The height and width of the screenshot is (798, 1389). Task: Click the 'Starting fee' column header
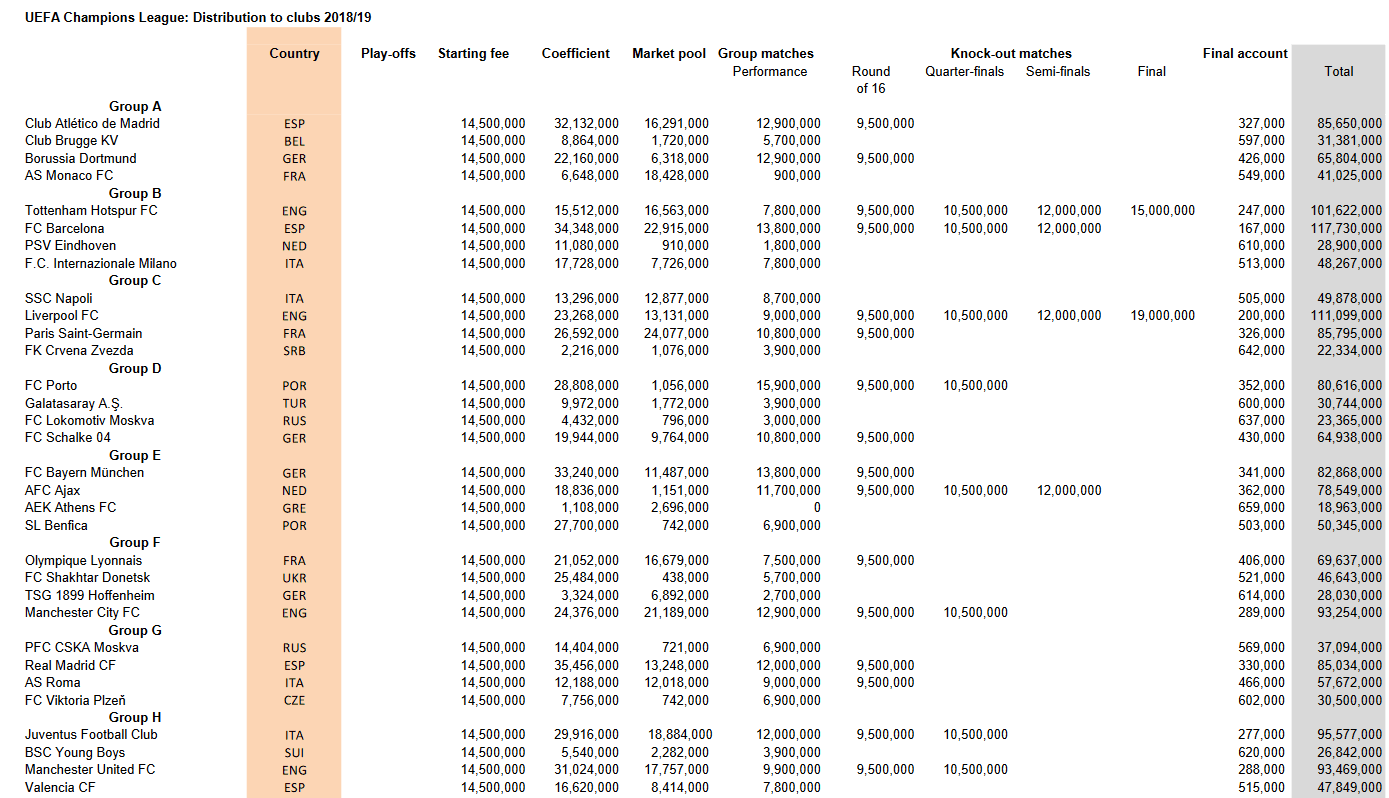(473, 54)
